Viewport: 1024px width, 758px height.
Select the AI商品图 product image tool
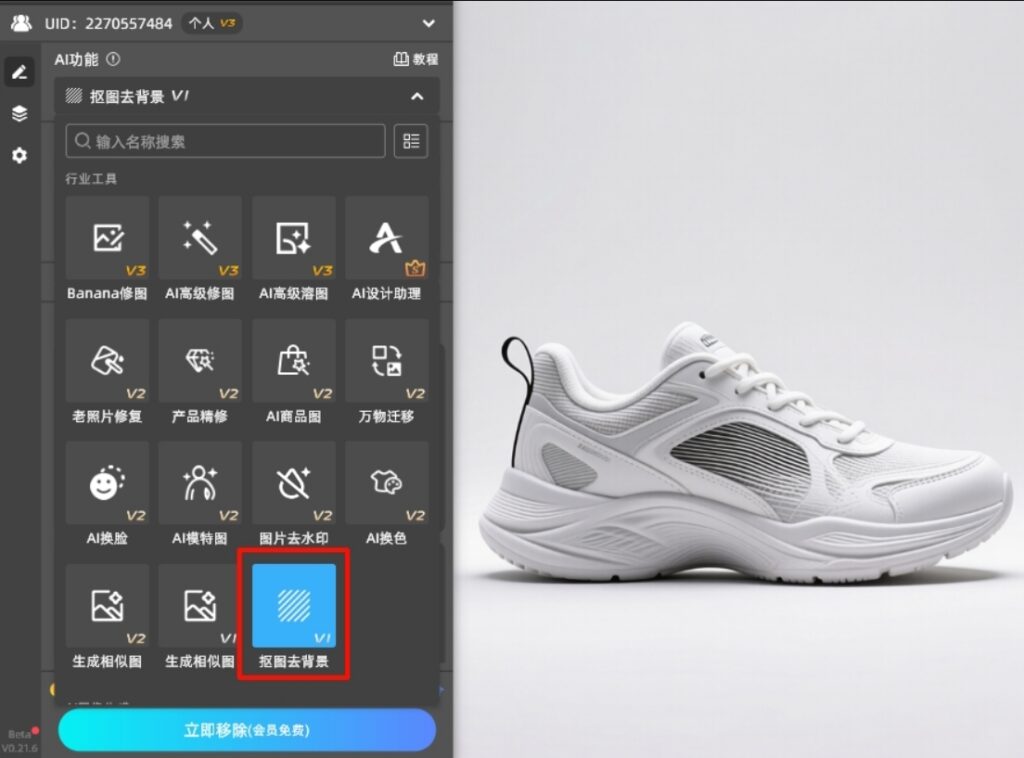click(293, 362)
